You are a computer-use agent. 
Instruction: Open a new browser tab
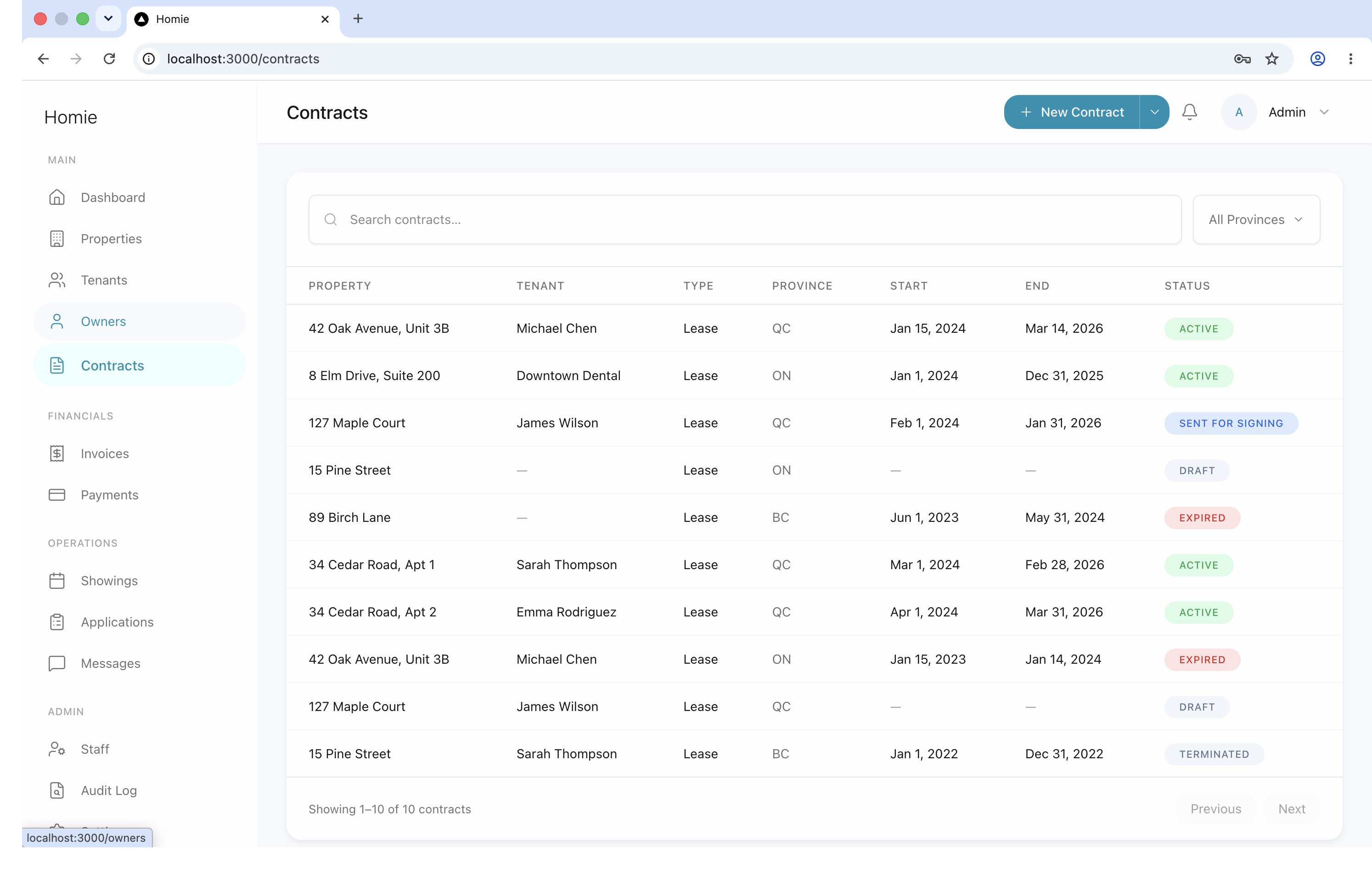[358, 18]
